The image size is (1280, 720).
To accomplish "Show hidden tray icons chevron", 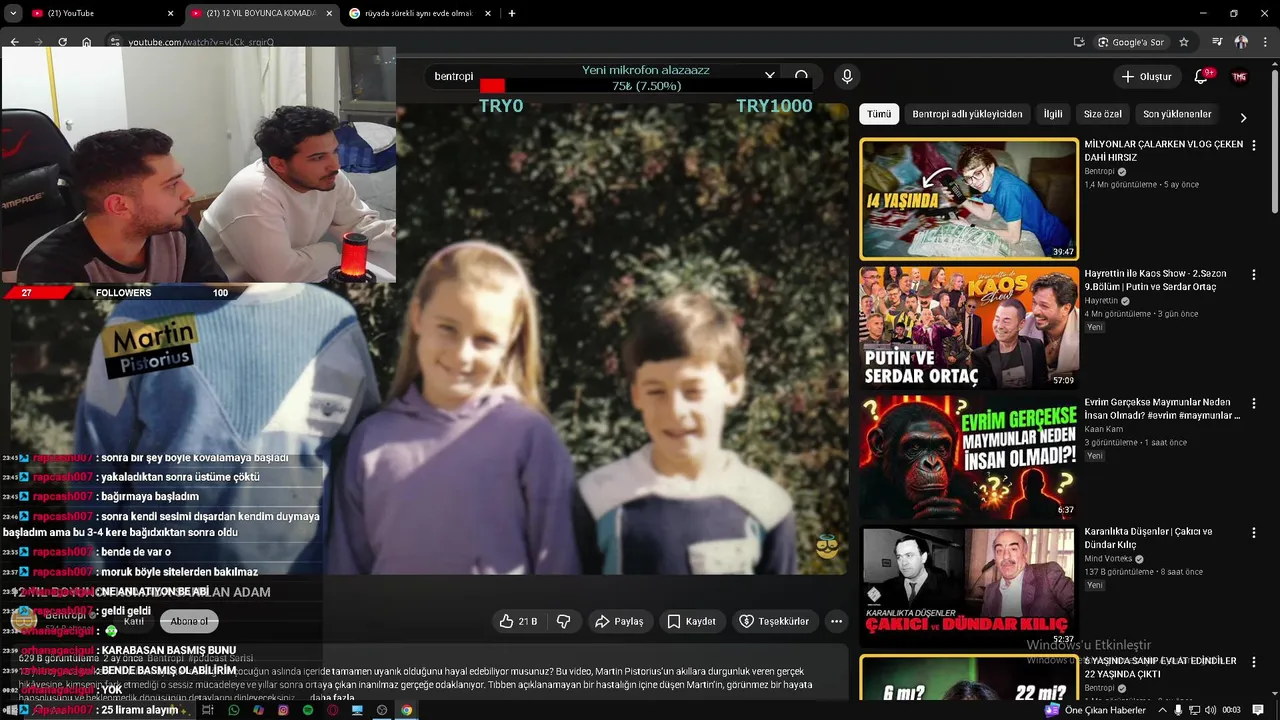I will point(1162,710).
